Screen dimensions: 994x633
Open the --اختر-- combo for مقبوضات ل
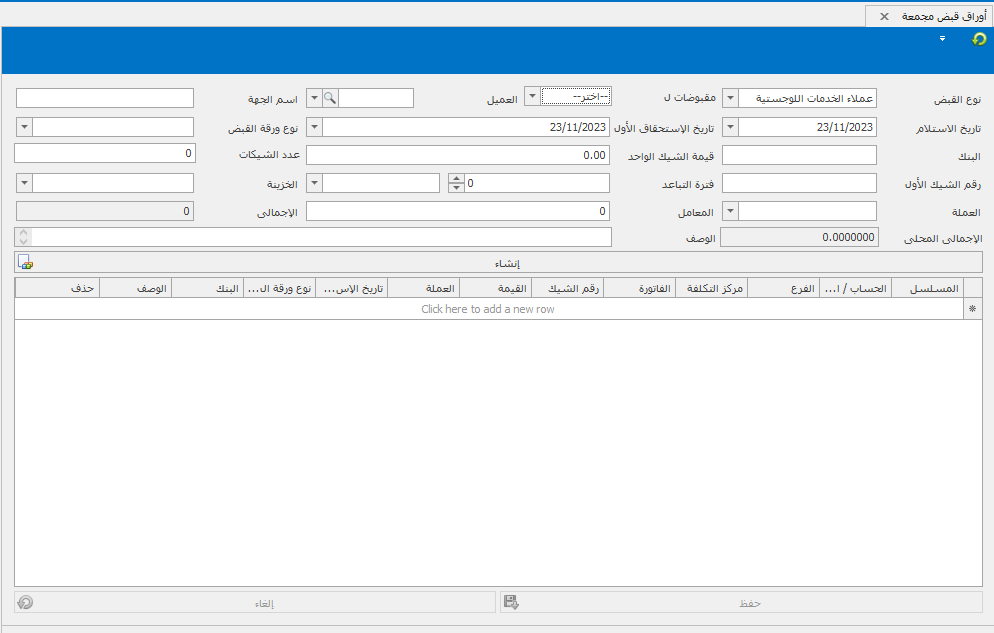click(x=533, y=96)
